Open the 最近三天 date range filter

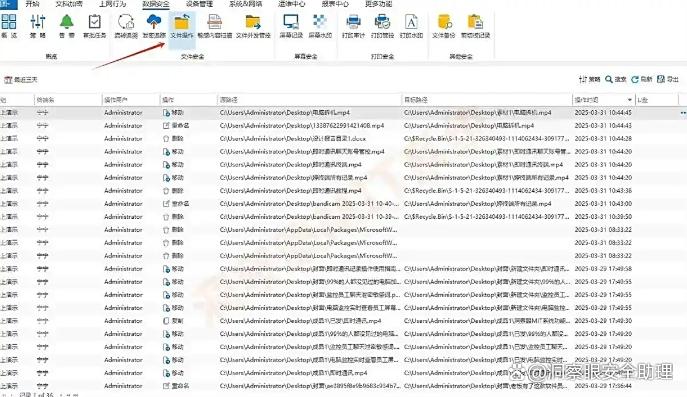point(21,80)
